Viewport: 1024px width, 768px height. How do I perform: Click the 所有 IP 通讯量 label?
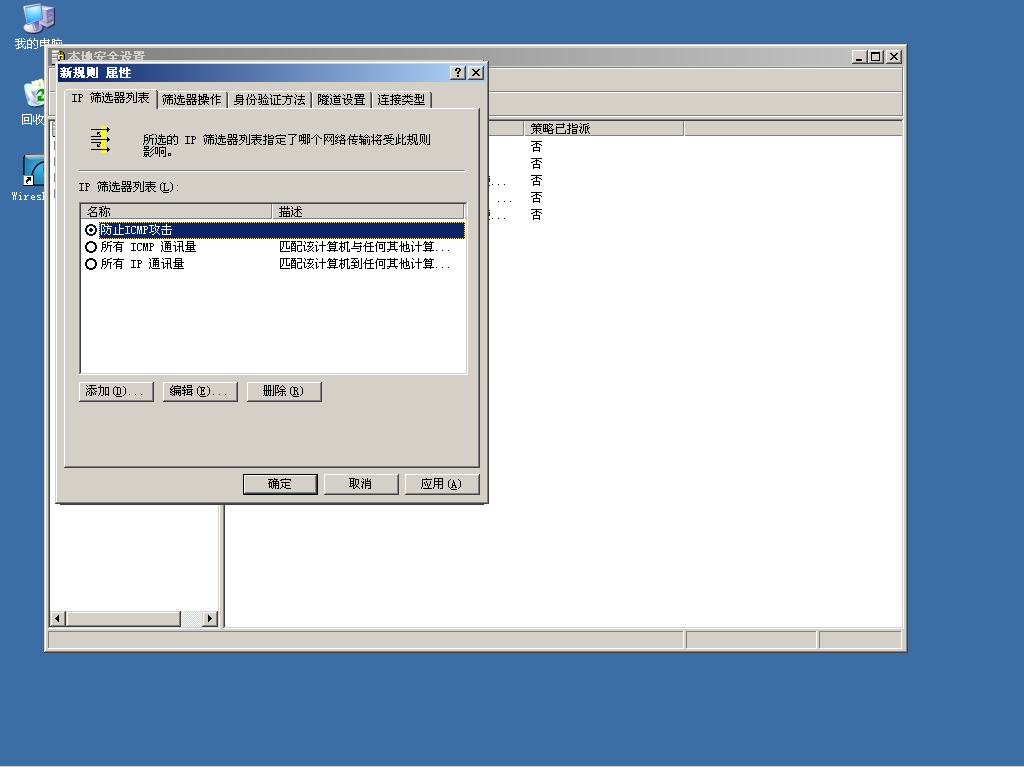coord(142,264)
